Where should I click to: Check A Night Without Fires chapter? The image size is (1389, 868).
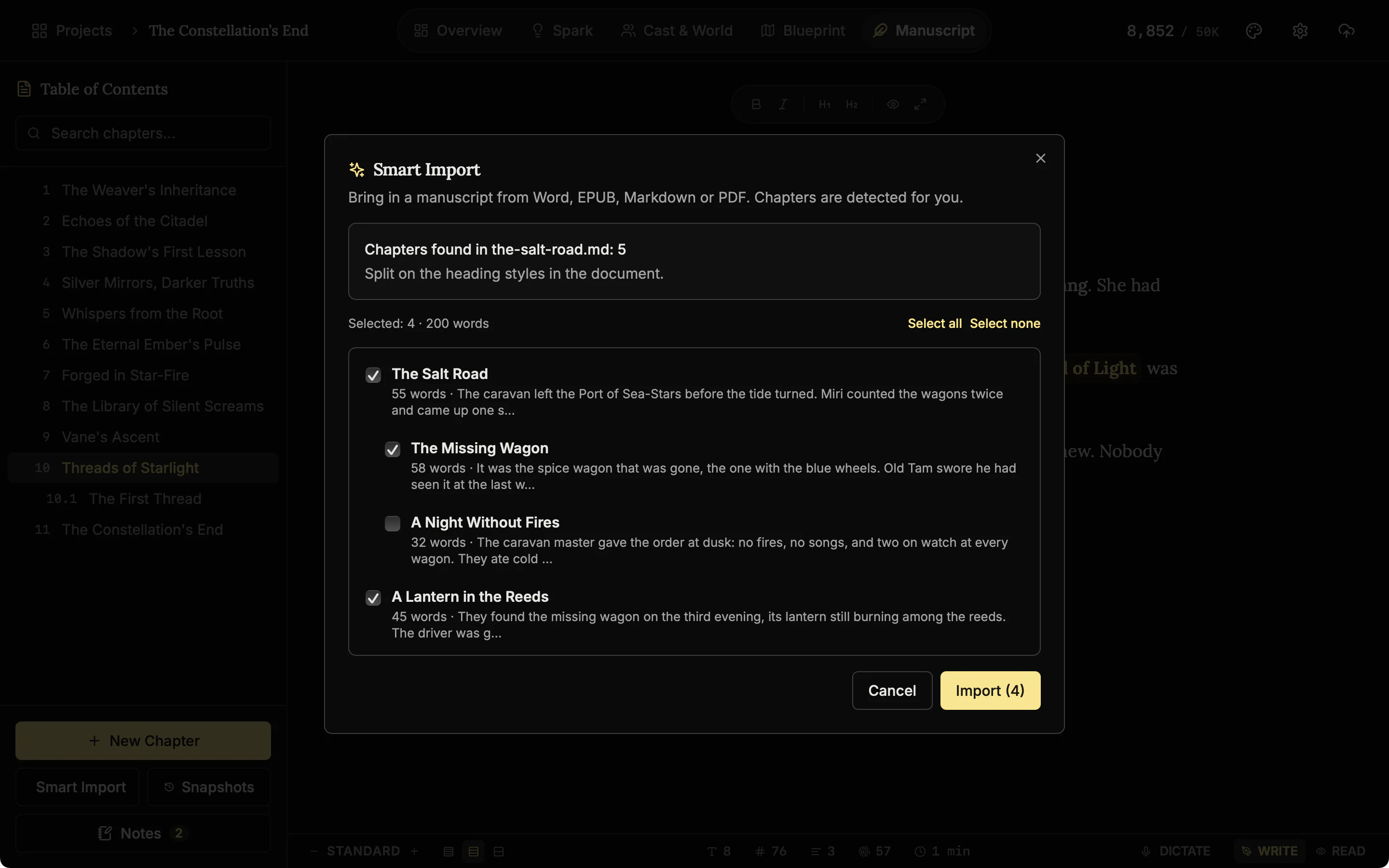tap(393, 523)
